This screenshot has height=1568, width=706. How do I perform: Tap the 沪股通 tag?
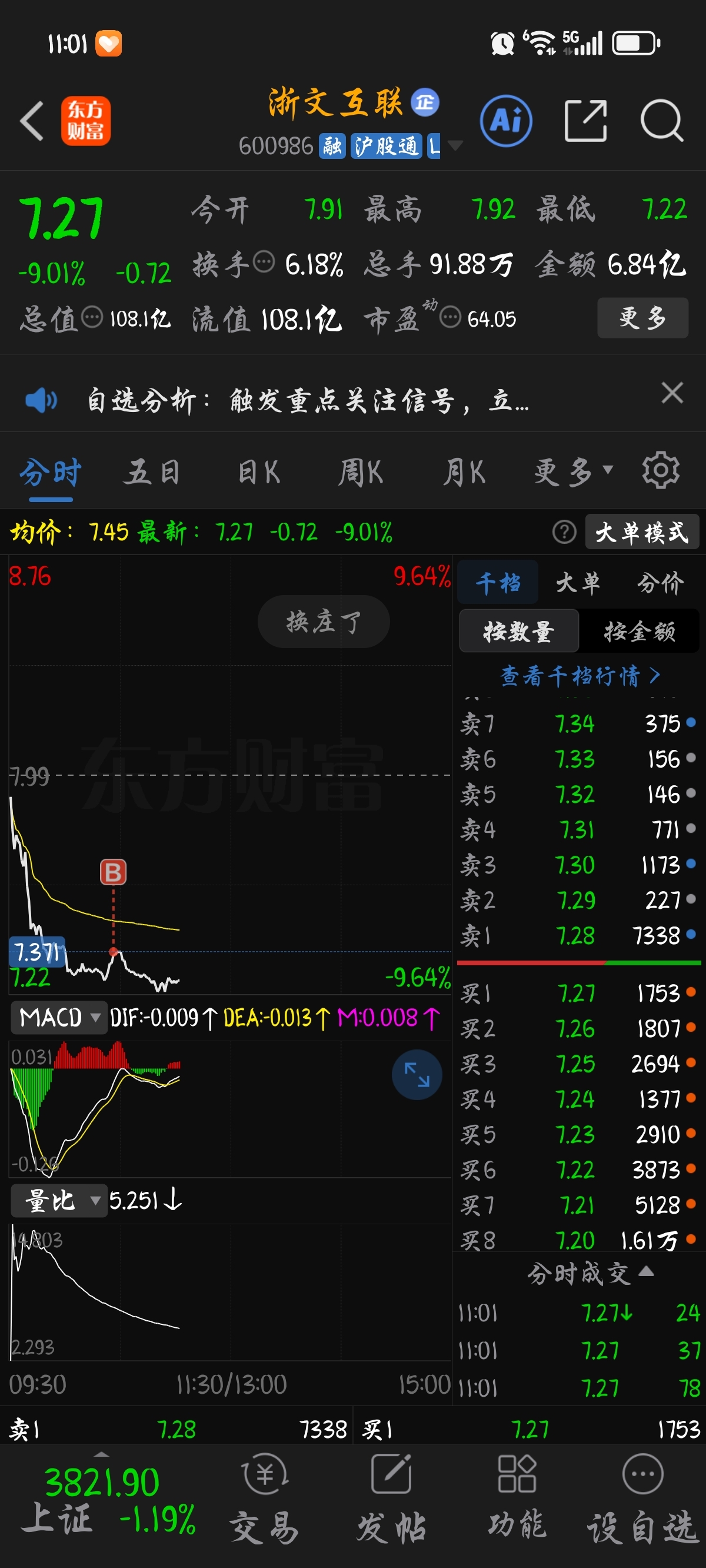tap(386, 146)
